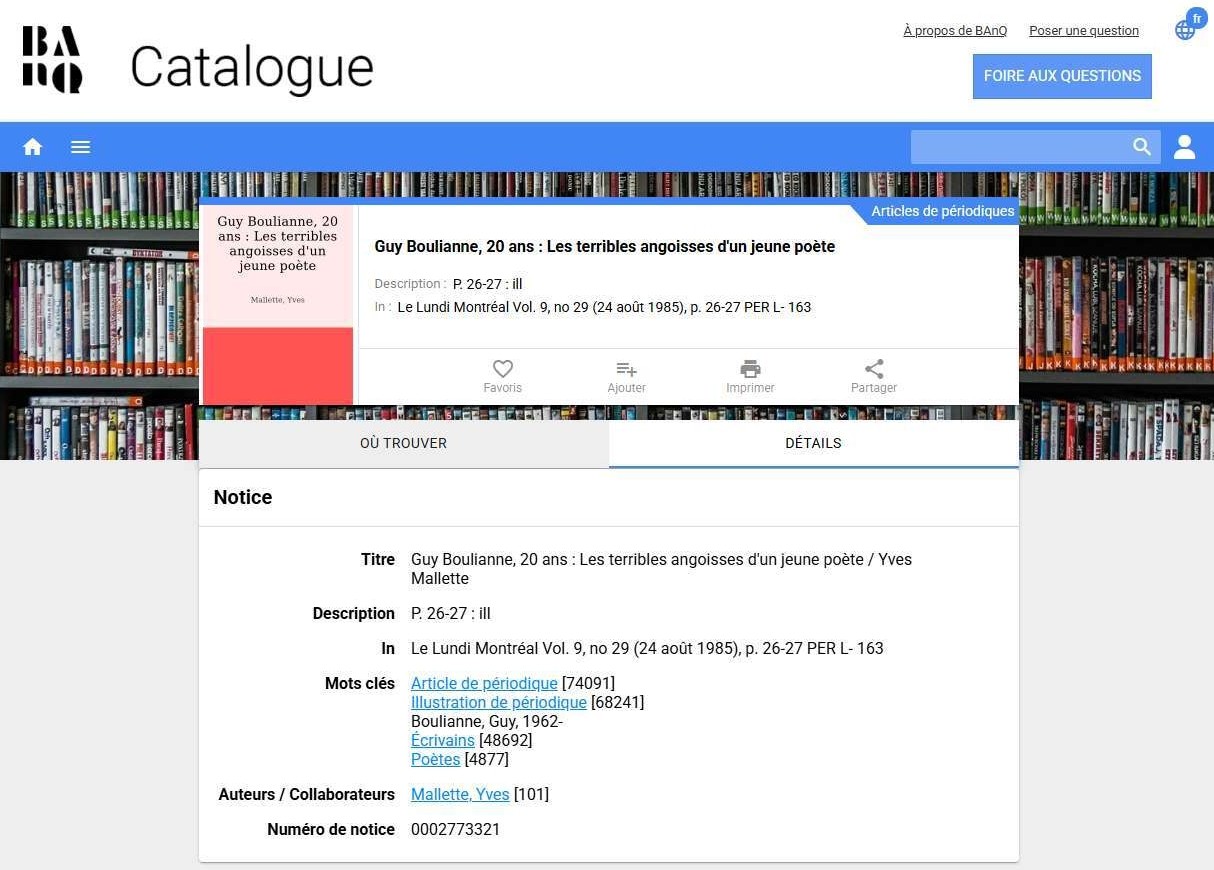The image size is (1214, 870).
Task: Open the Poser une question link
Action: [1084, 31]
